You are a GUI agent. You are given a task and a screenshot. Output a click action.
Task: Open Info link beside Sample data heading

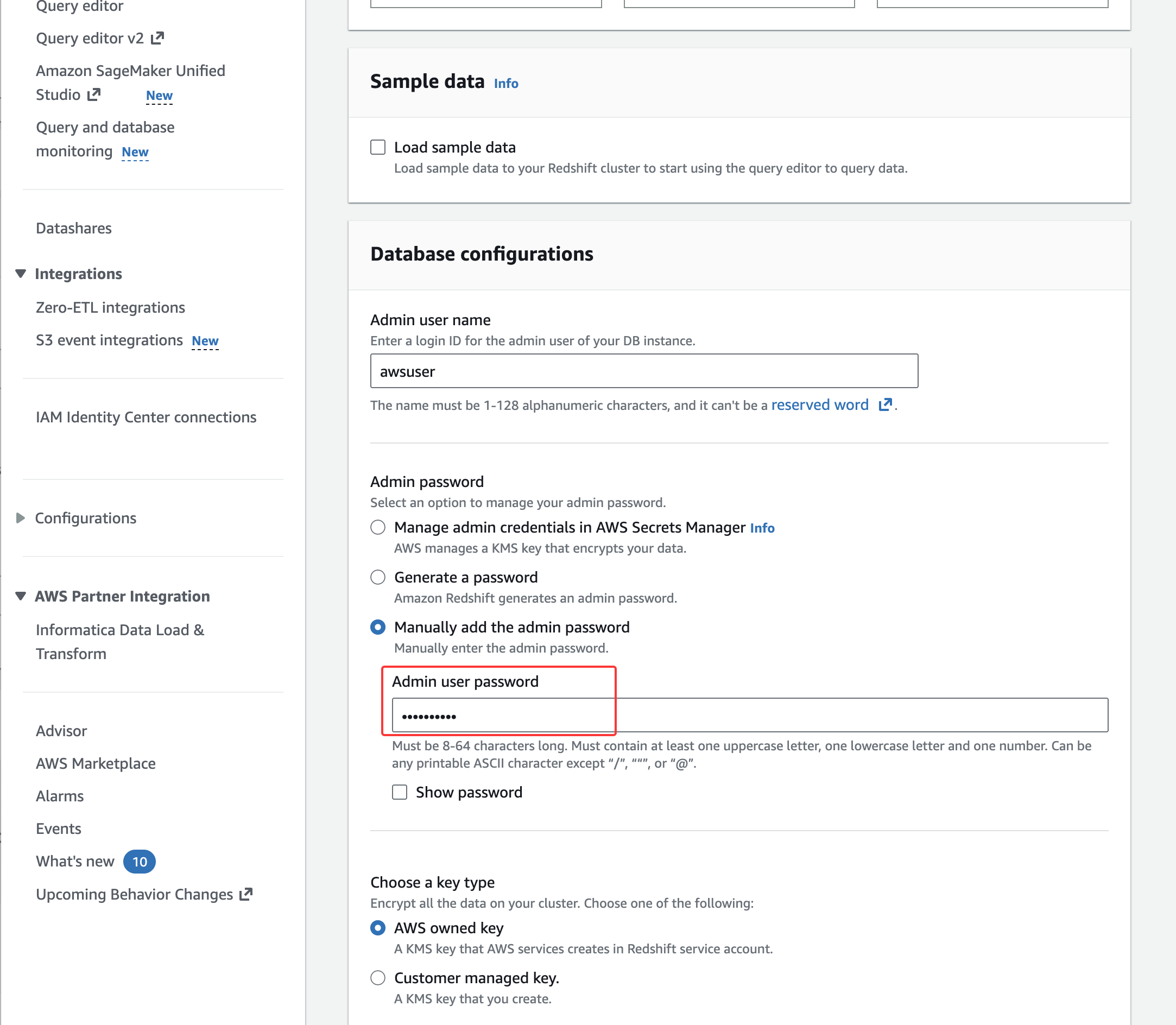click(505, 84)
